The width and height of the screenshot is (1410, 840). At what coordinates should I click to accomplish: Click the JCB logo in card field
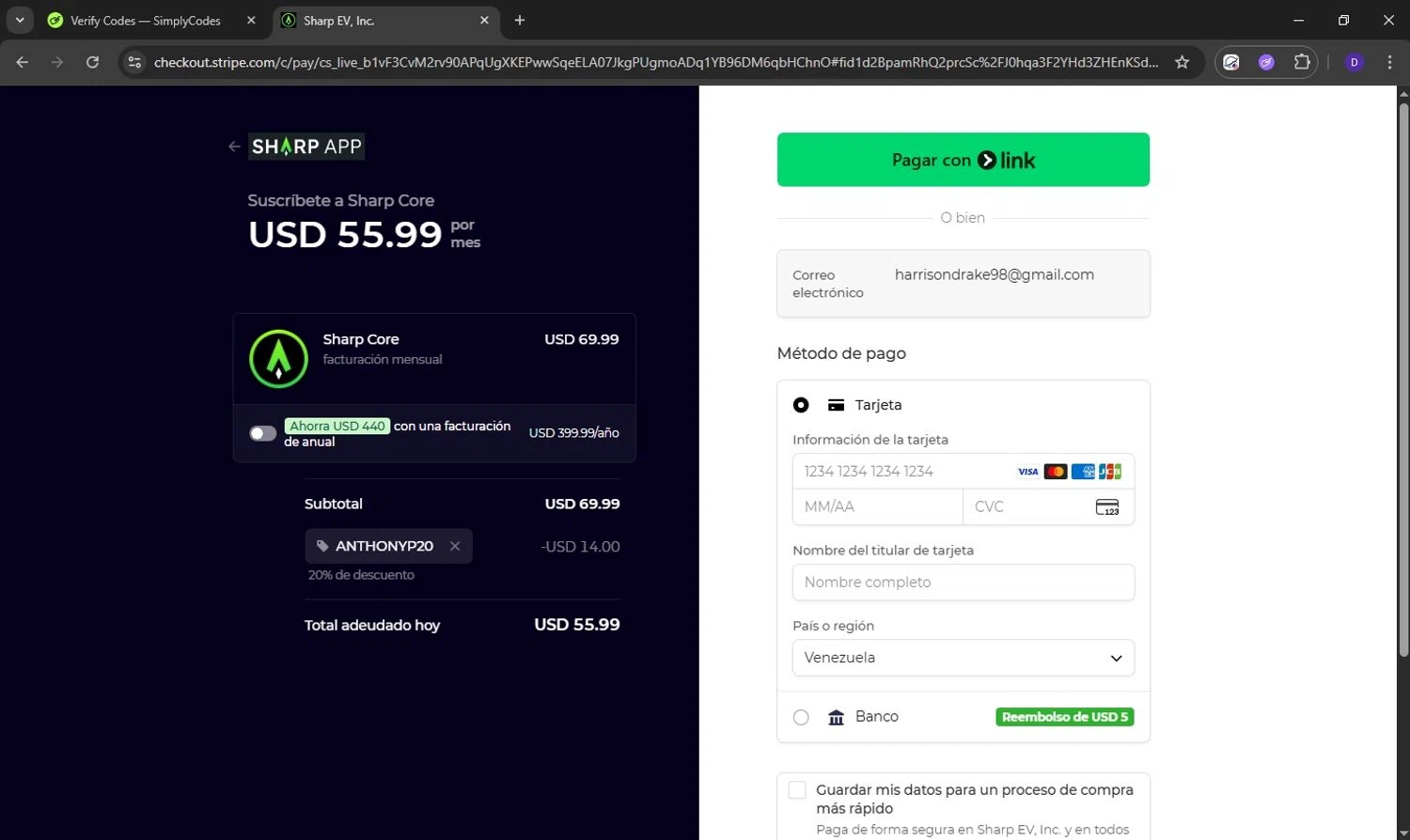[x=1110, y=472]
